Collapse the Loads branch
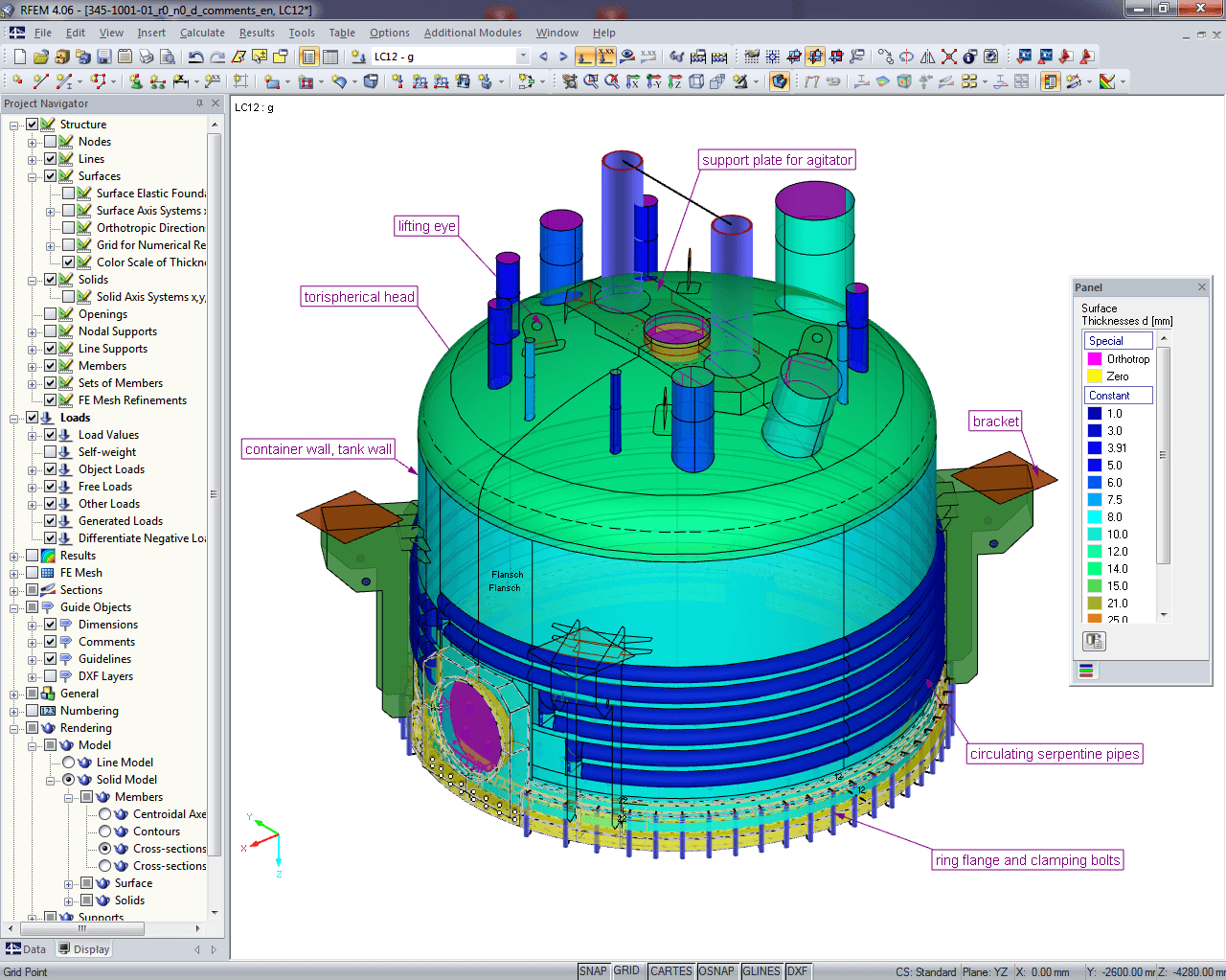Viewport: 1226px width, 980px height. pyautogui.click(x=12, y=417)
